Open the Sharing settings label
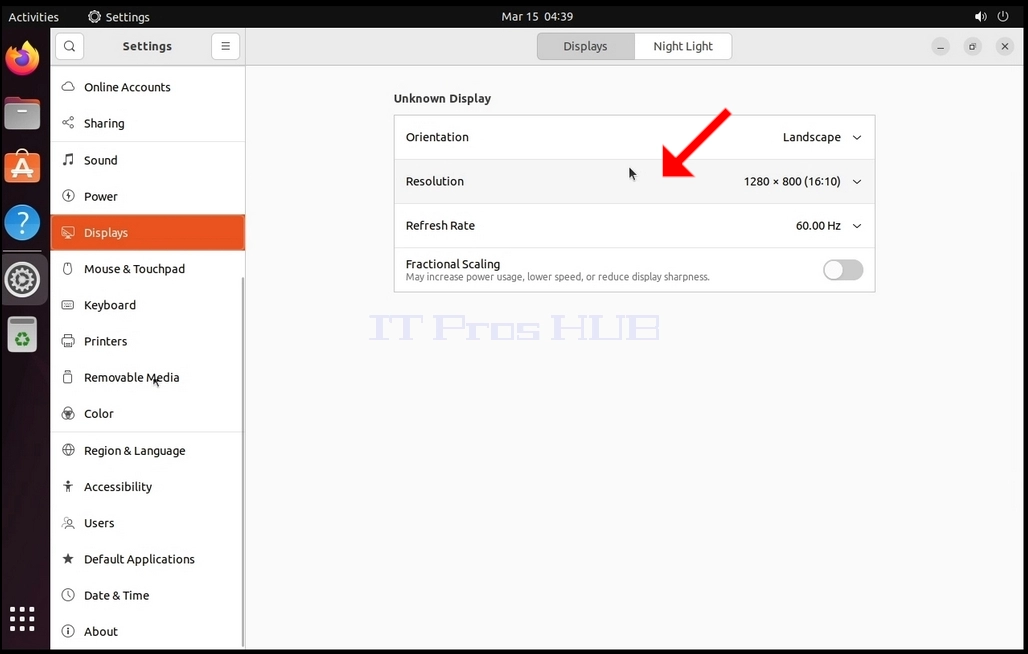The height and width of the screenshot is (654, 1028). coord(104,123)
